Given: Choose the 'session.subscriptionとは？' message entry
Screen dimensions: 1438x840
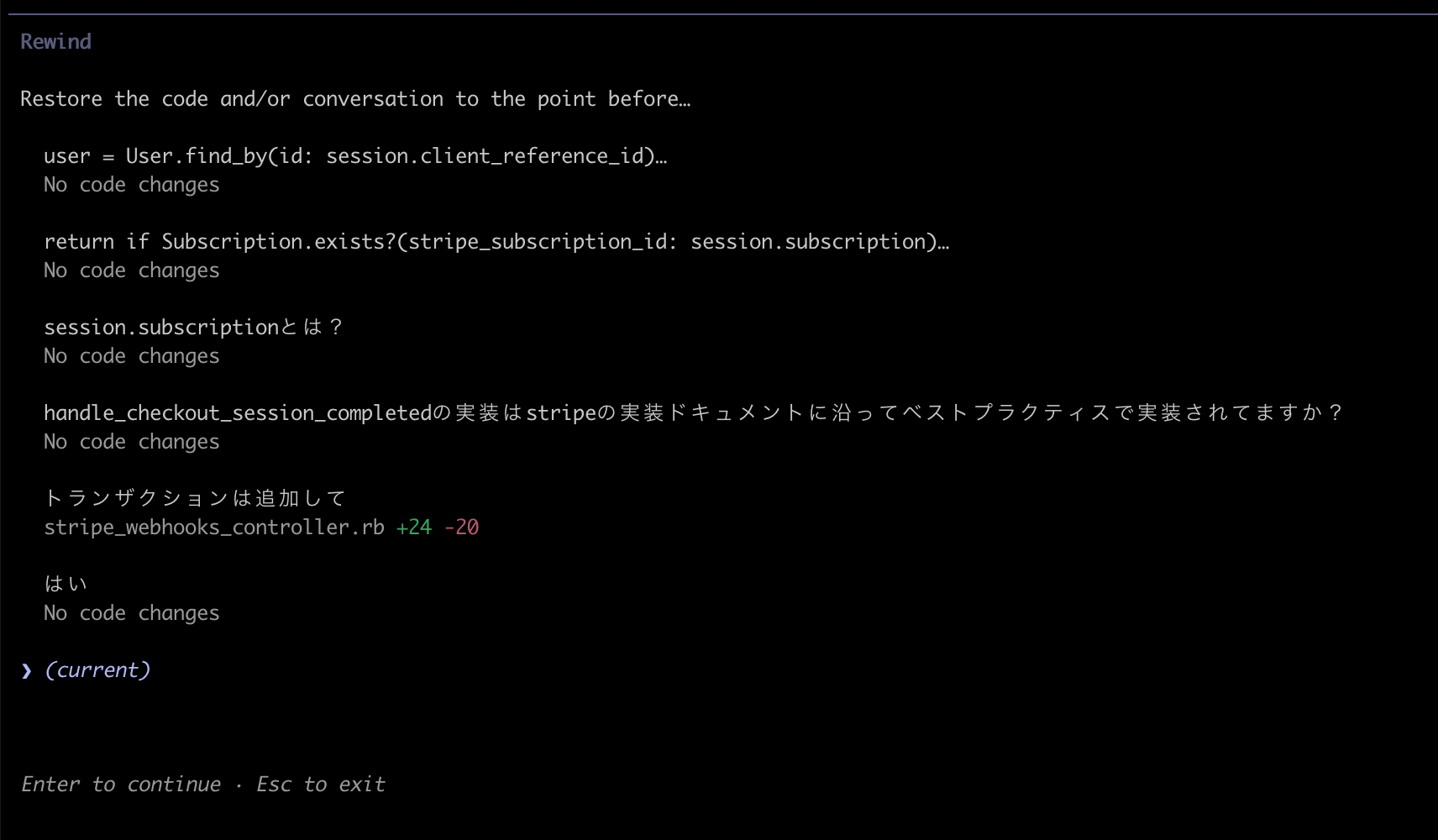Looking at the screenshot, I should tap(192, 328).
